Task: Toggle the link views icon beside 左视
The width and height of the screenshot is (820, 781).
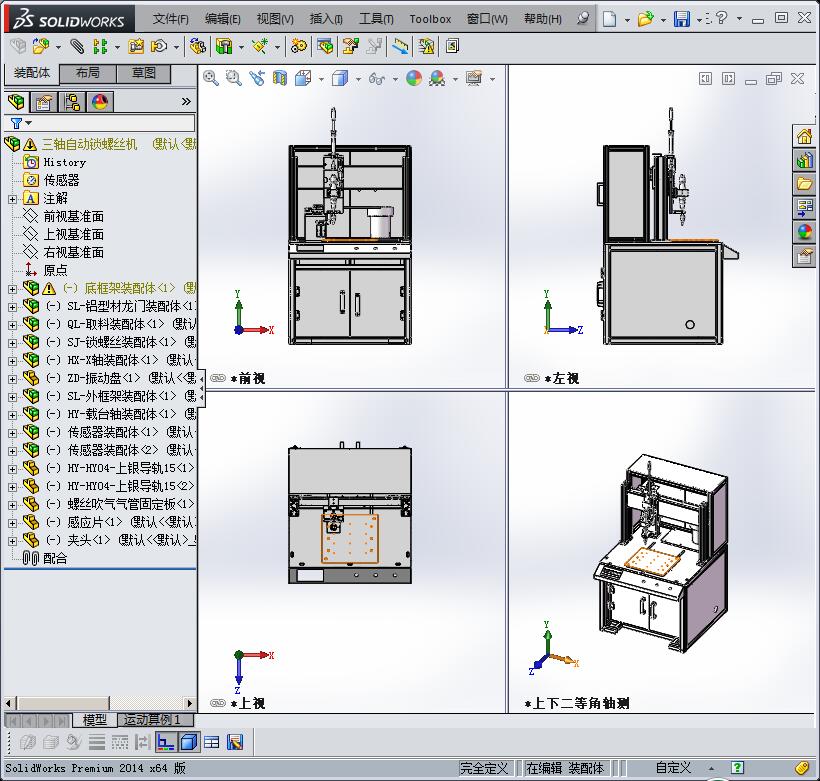Action: (531, 378)
